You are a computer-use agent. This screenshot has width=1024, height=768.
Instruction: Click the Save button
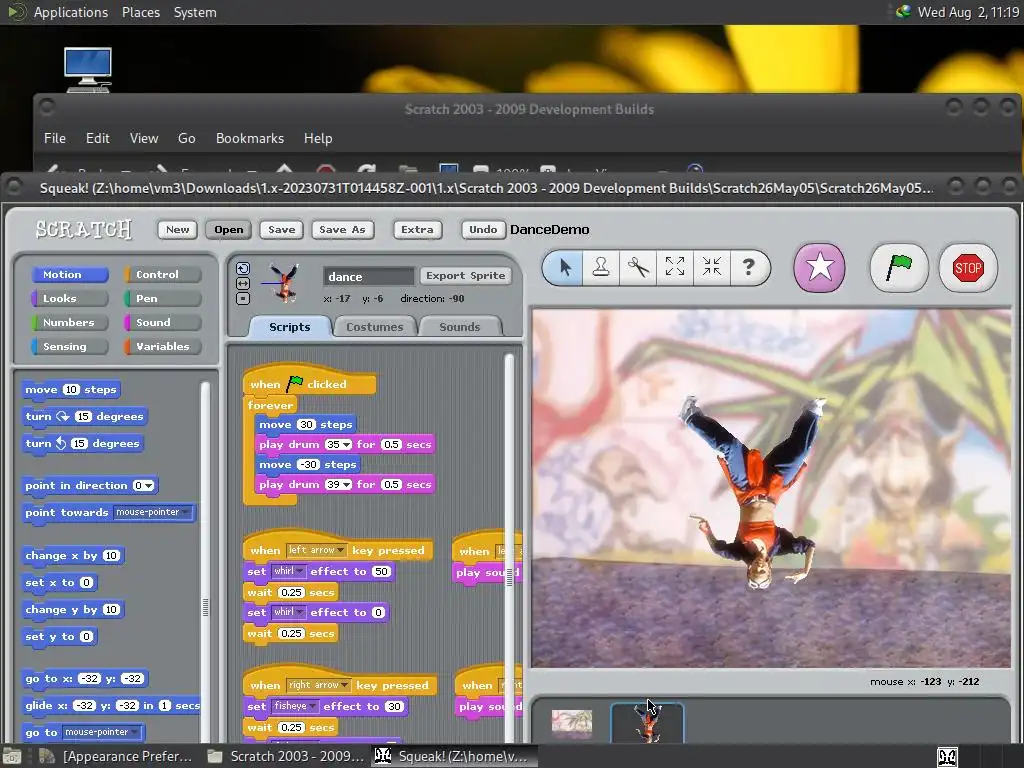(281, 229)
